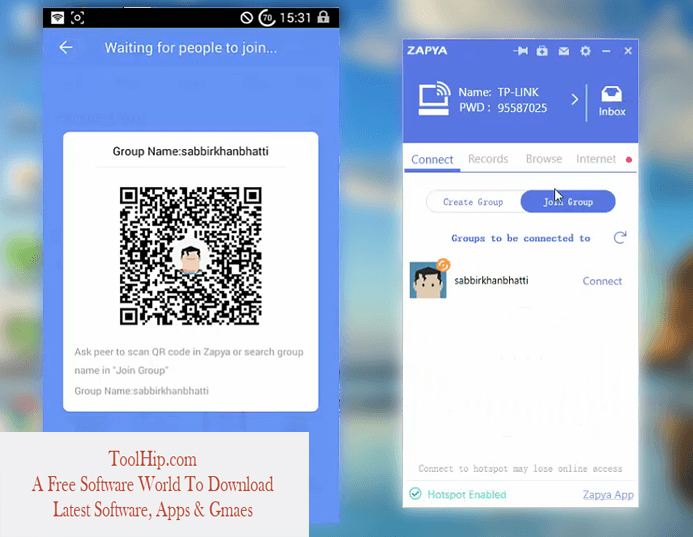This screenshot has height=537, width=693.
Task: Click Ask peer to scan QR code instruction
Action: click(189, 361)
